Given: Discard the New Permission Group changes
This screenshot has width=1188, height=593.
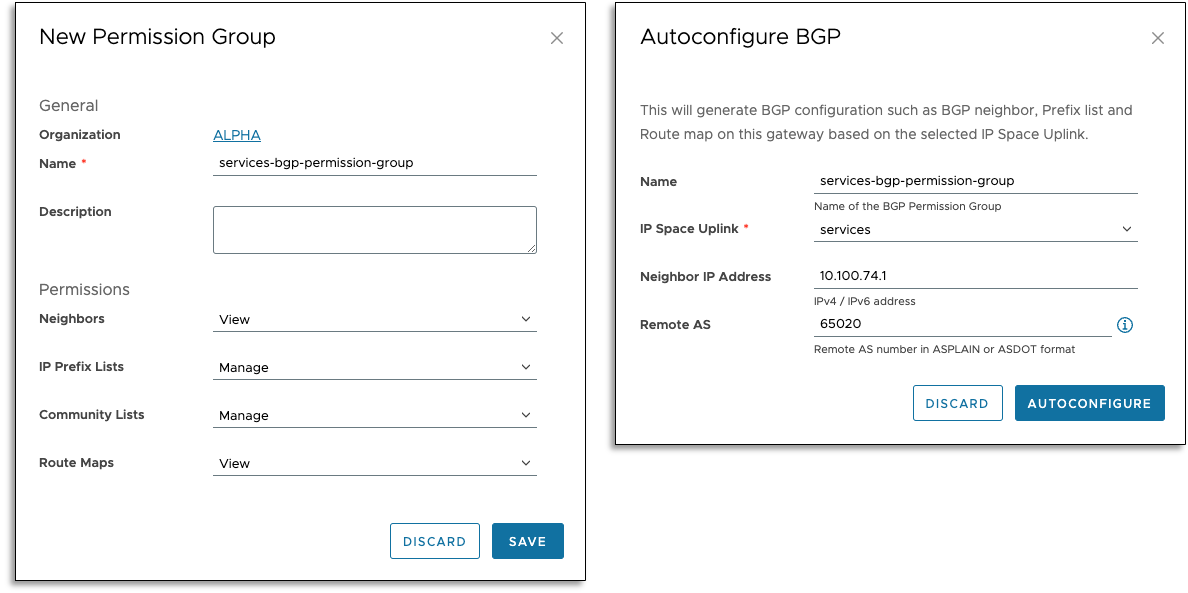Looking at the screenshot, I should [x=434, y=541].
